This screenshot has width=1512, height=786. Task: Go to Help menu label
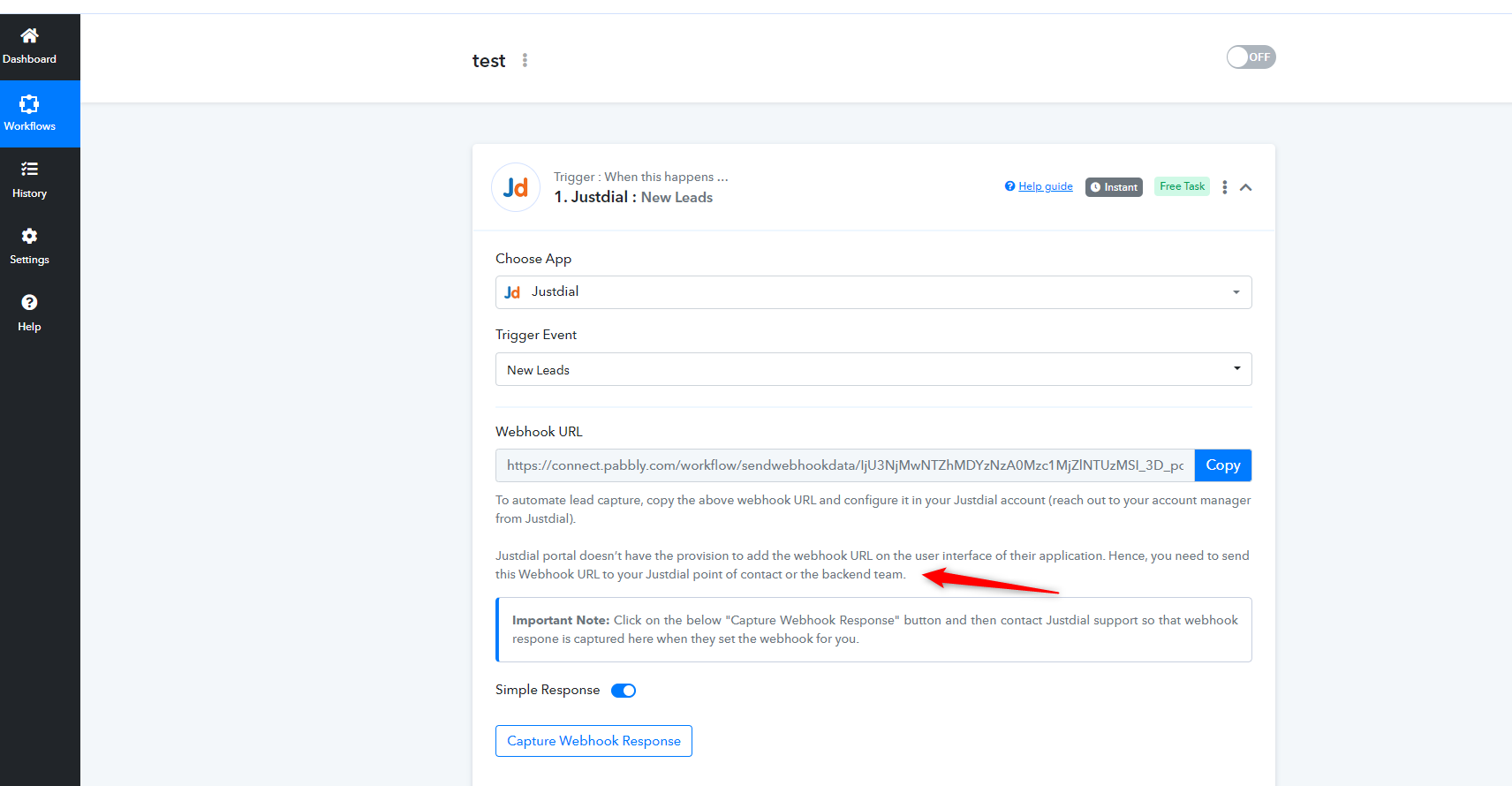29,327
